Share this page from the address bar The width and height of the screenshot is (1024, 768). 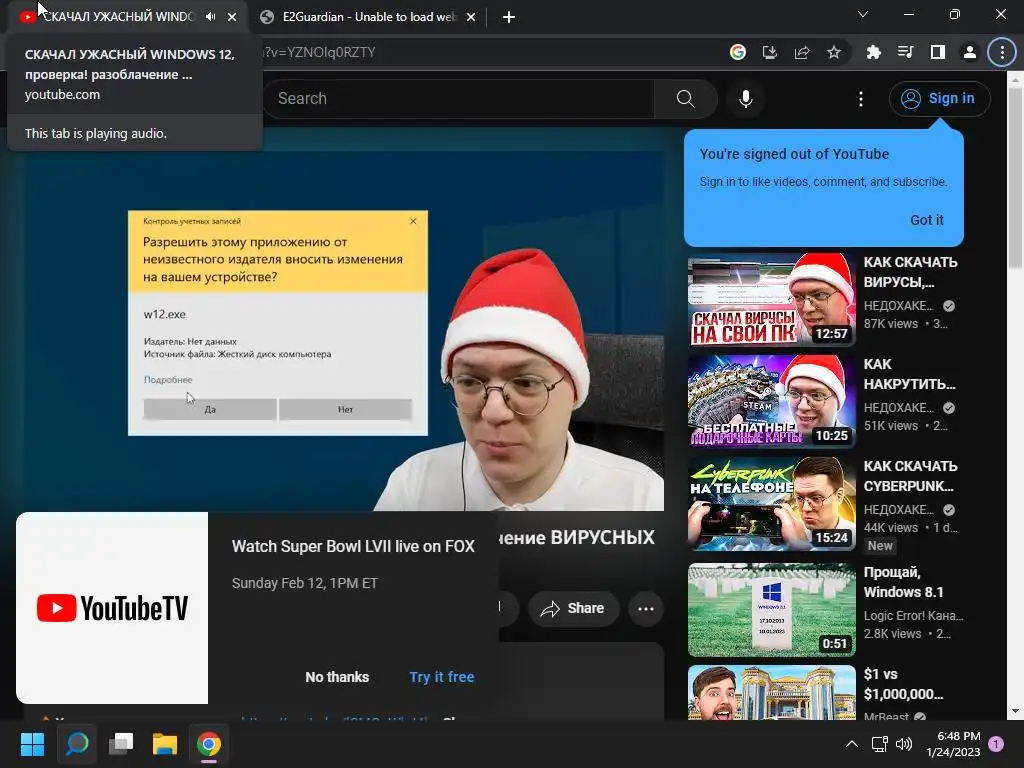[x=802, y=52]
